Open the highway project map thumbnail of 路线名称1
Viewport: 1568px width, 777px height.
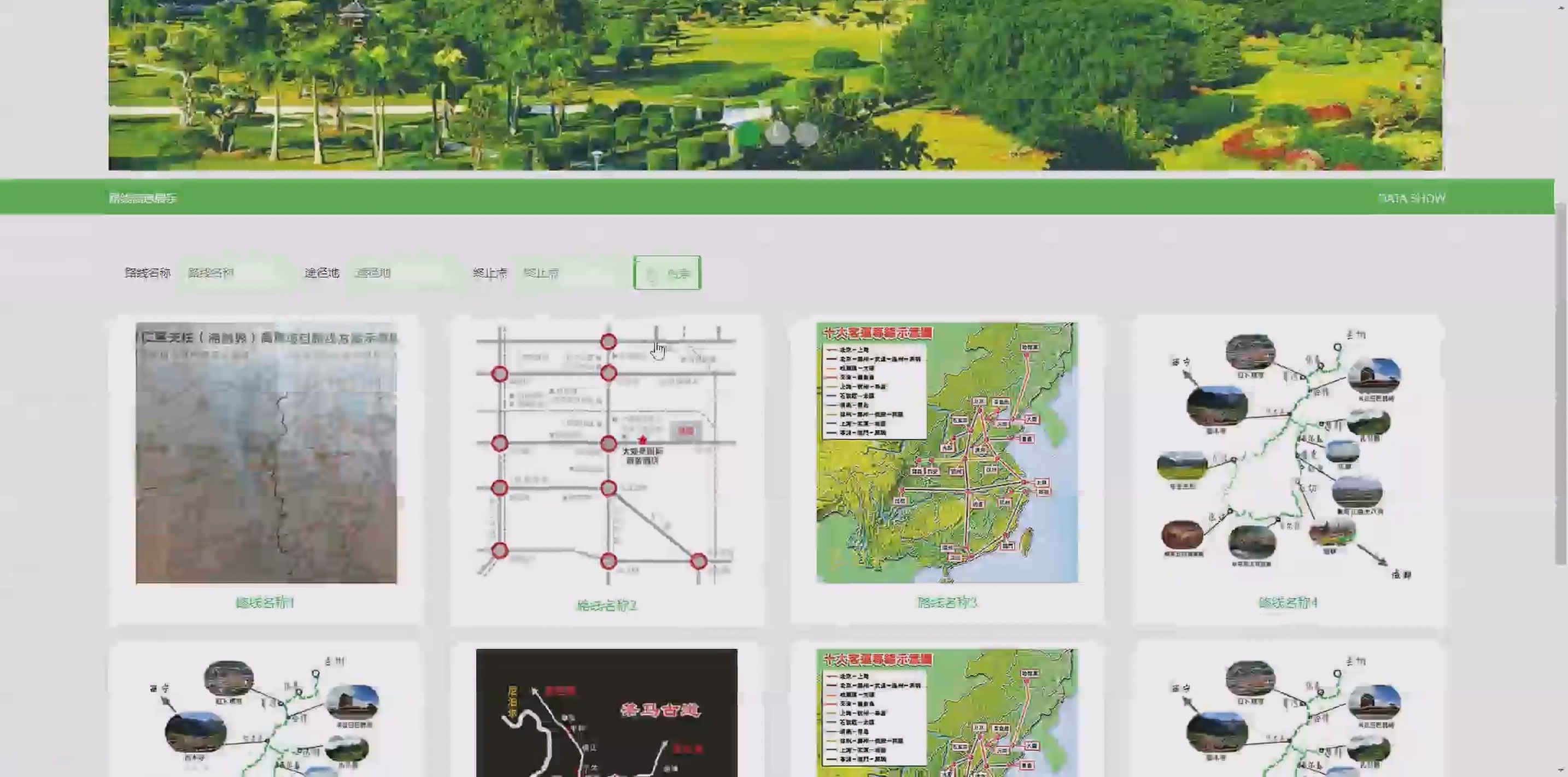(266, 452)
